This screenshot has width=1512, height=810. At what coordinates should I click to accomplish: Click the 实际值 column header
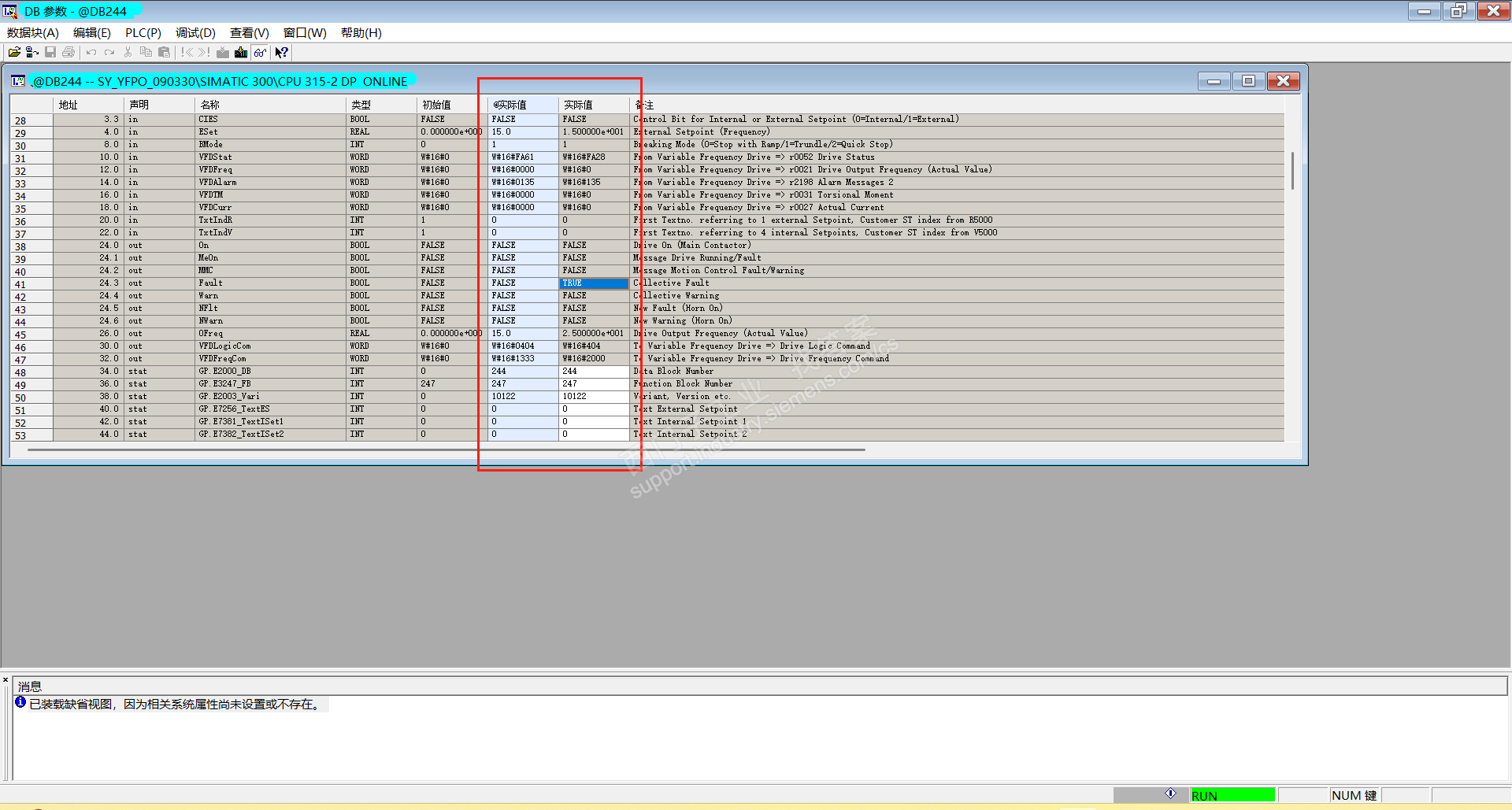594,105
